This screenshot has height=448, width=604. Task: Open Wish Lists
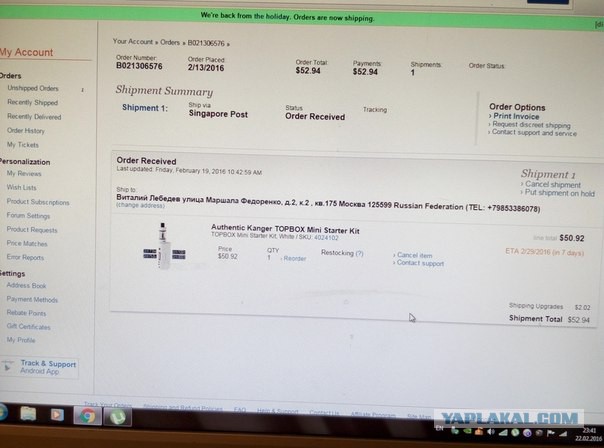21,188
